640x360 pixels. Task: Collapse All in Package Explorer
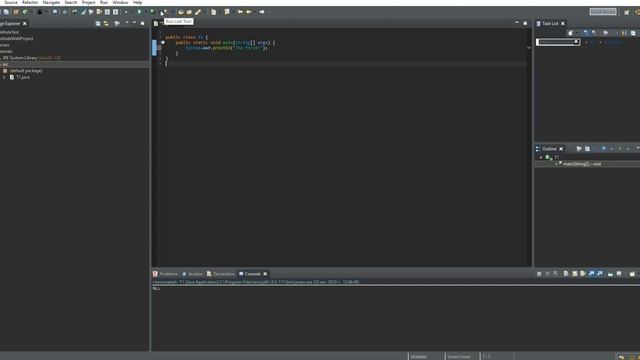[x=98, y=24]
